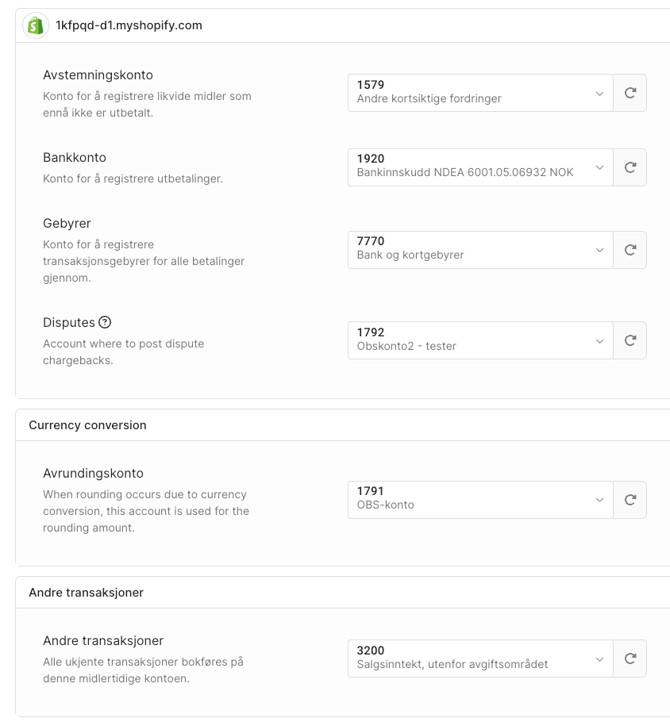The image size is (670, 722).
Task: Open the Avstemningskonto account dropdown
Action: click(x=480, y=93)
